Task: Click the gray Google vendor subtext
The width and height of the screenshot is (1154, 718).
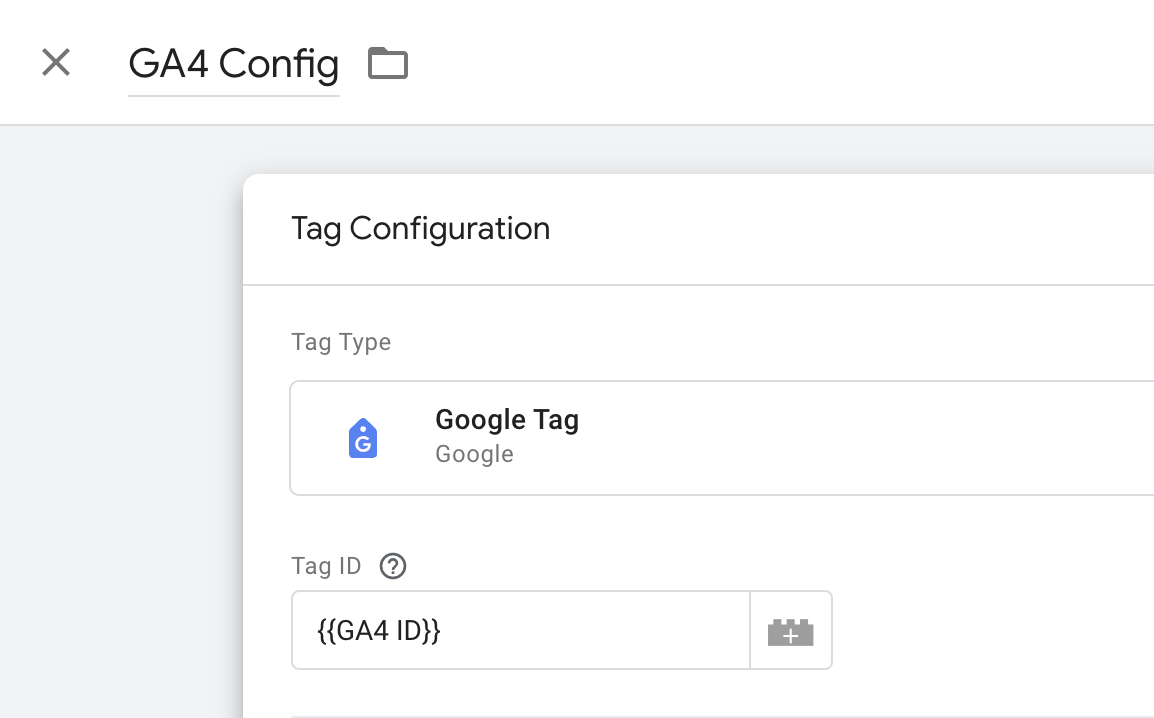Action: [x=475, y=454]
